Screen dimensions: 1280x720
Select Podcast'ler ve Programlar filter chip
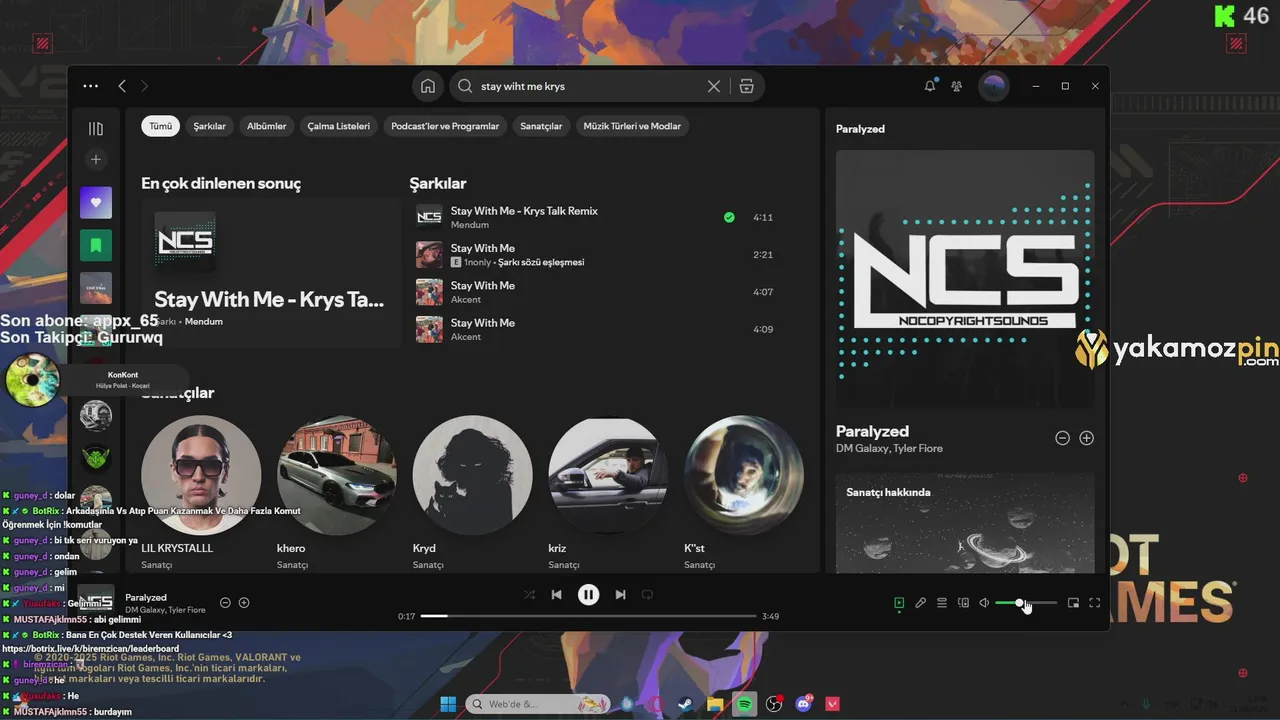point(445,126)
